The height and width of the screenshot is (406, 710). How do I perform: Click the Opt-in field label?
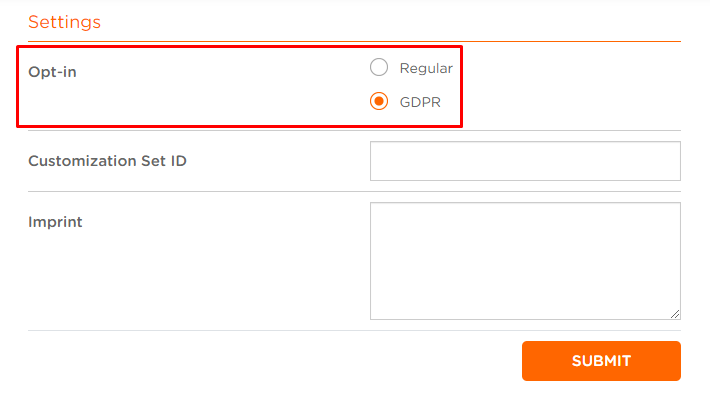[52, 72]
